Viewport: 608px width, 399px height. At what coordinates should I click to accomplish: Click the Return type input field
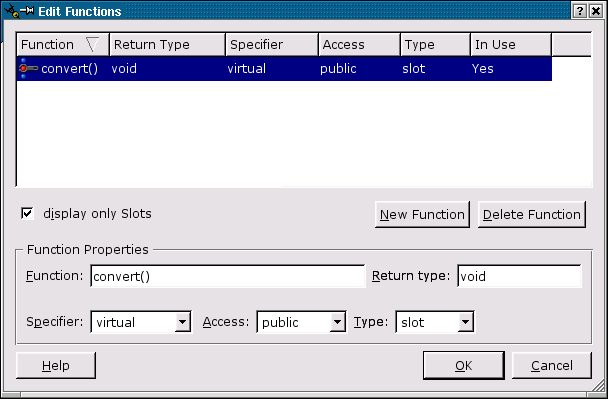(520, 276)
